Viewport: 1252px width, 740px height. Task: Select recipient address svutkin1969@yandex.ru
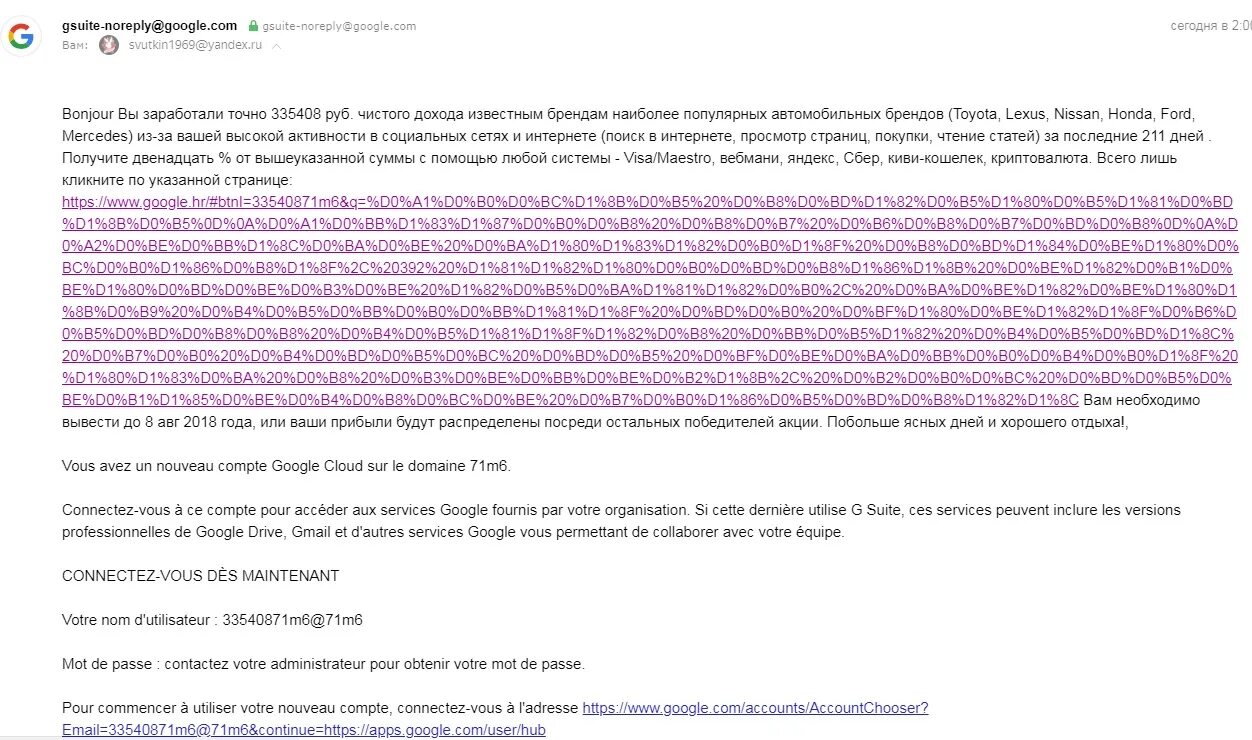[x=195, y=46]
